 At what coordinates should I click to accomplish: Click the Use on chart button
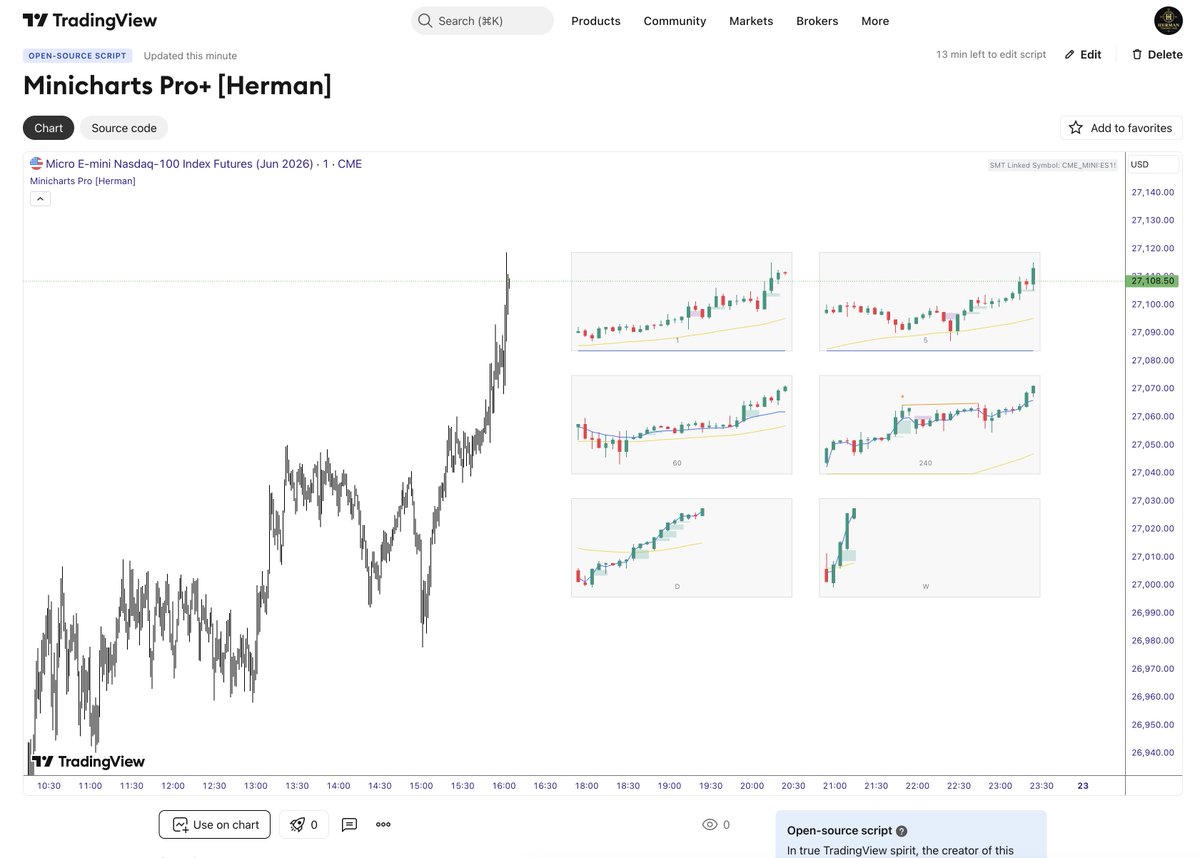point(214,823)
